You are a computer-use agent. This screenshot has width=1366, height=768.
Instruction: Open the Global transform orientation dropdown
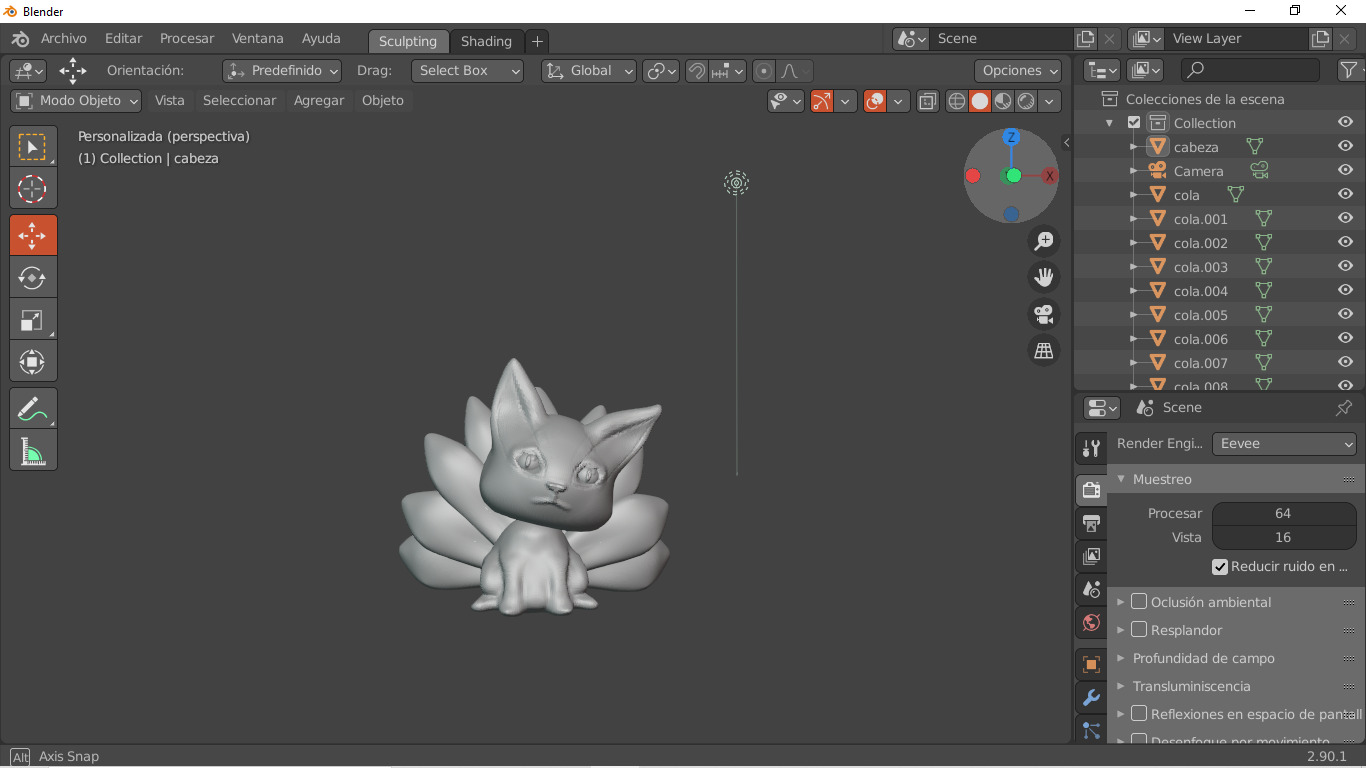pyautogui.click(x=589, y=71)
